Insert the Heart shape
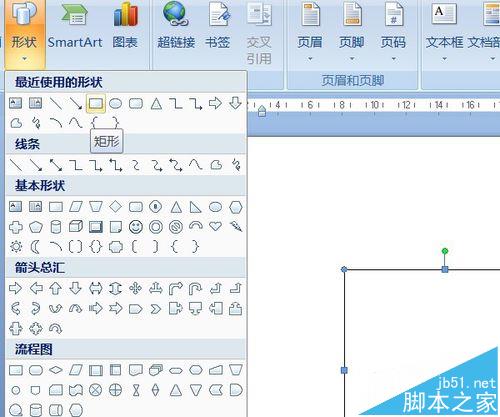Screen dimensions: 500x417 (215, 226)
